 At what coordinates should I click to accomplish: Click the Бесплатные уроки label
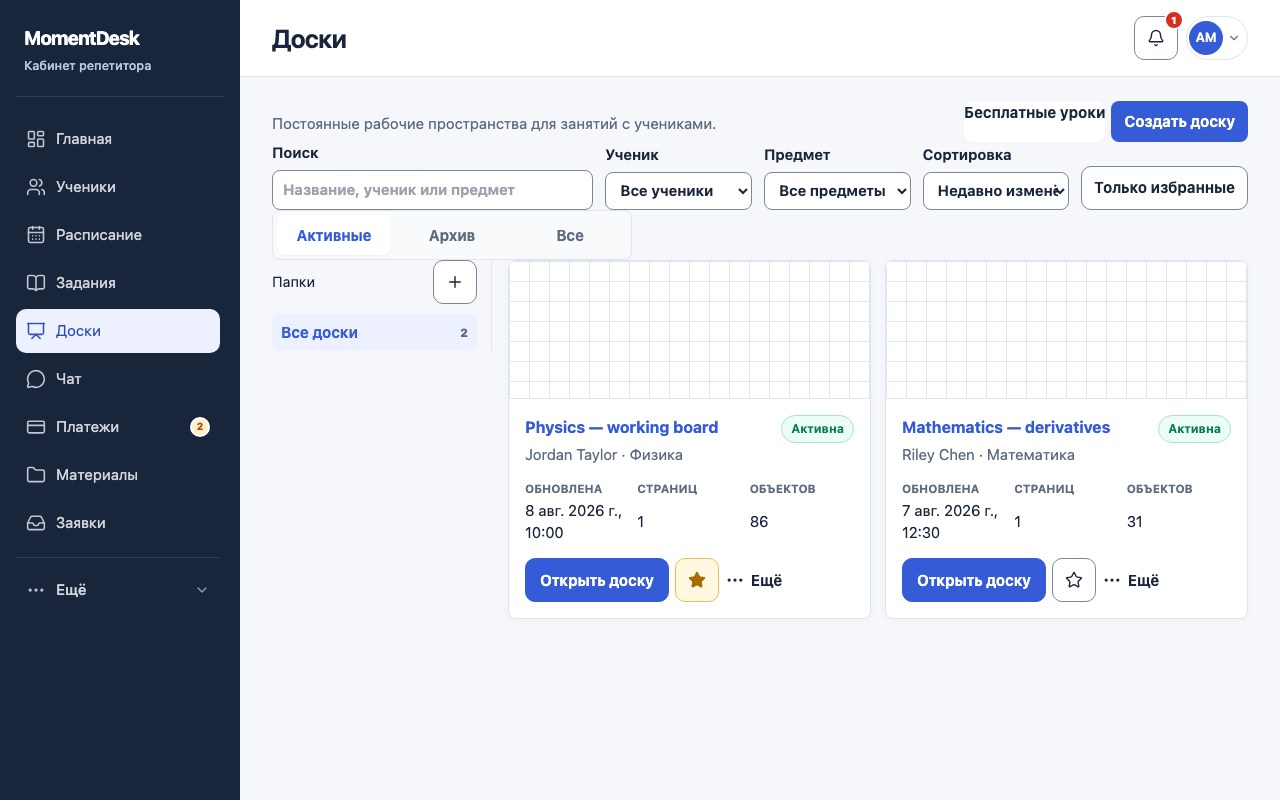pos(1035,113)
